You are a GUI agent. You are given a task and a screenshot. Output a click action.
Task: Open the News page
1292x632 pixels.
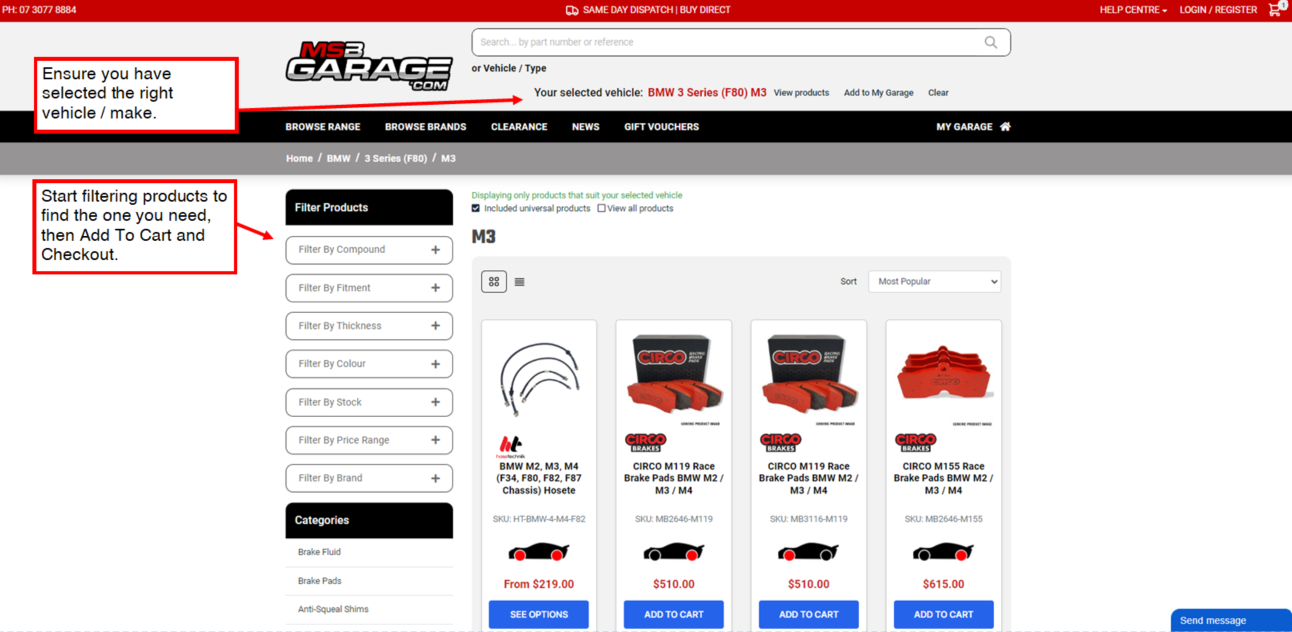(x=586, y=127)
